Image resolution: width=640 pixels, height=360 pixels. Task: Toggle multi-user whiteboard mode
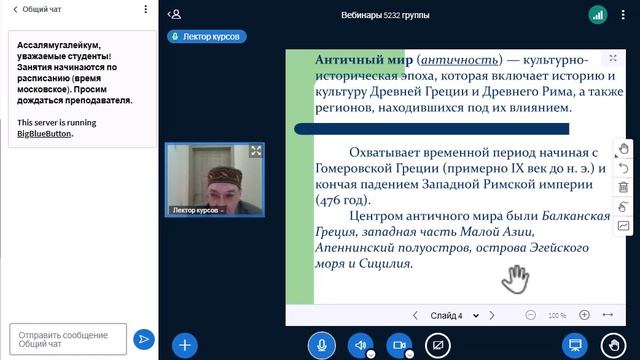[623, 226]
